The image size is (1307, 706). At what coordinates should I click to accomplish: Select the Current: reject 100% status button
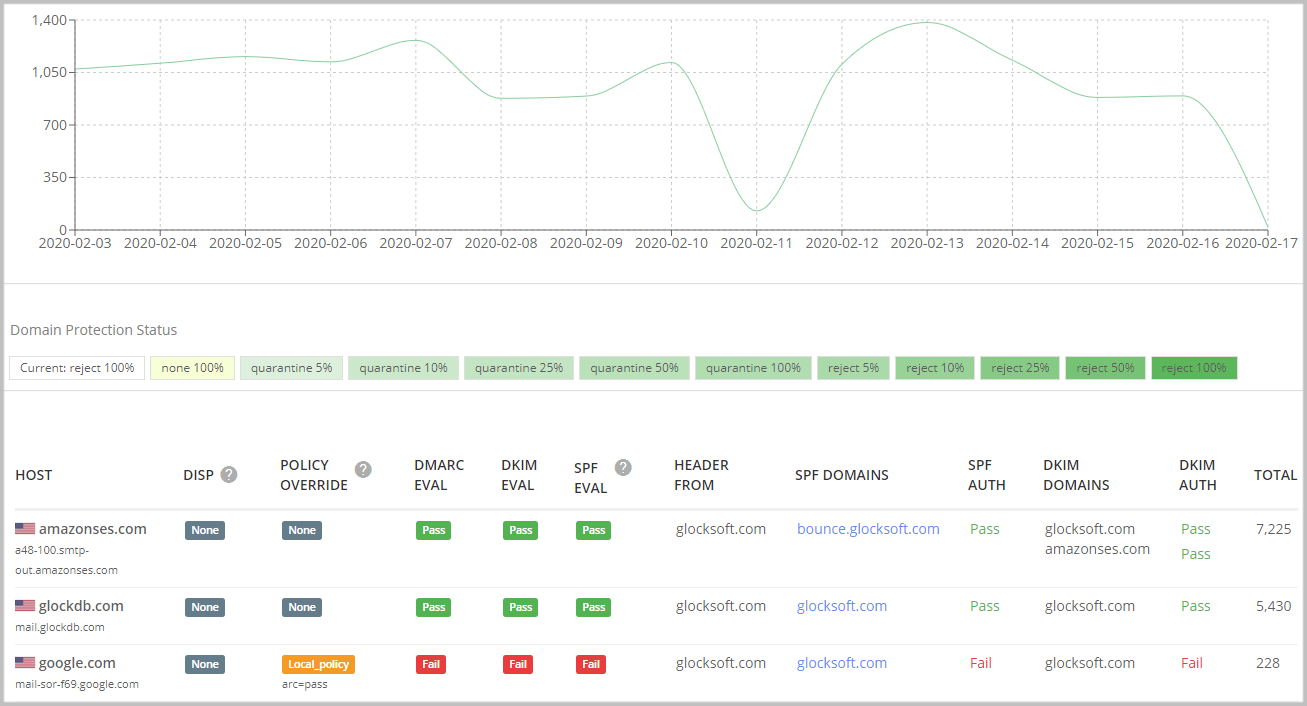[76, 367]
